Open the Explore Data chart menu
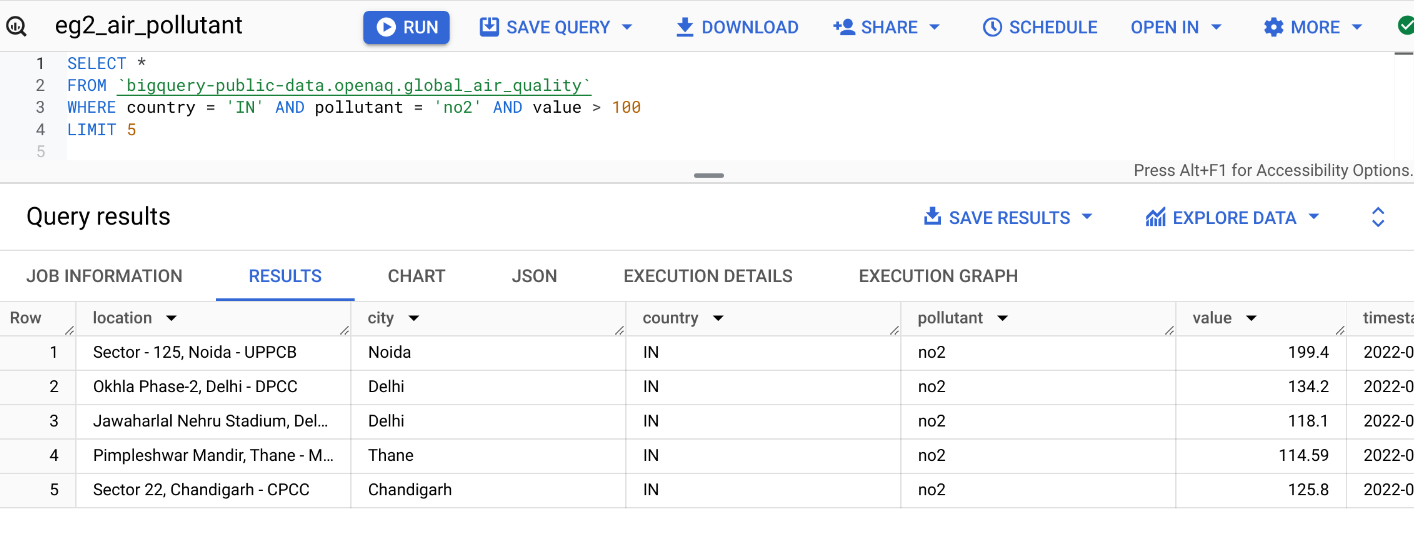Screen dimensions: 1414x535 coord(1156,217)
